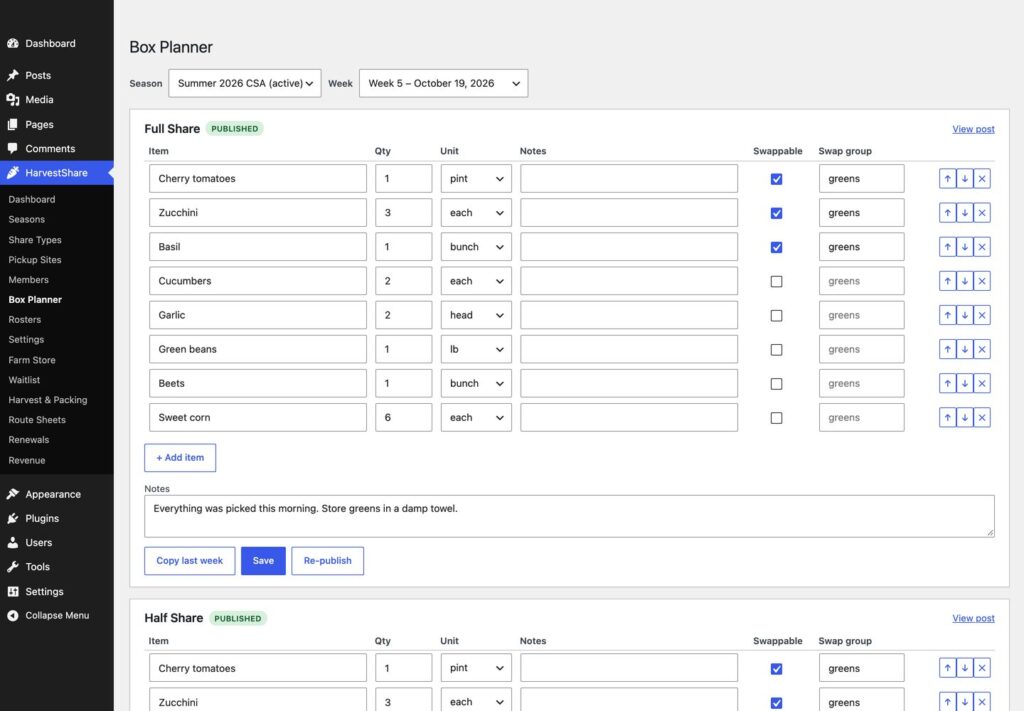Screen dimensions: 1024x711
Task: Check Swappable for Beets
Action: point(776,383)
